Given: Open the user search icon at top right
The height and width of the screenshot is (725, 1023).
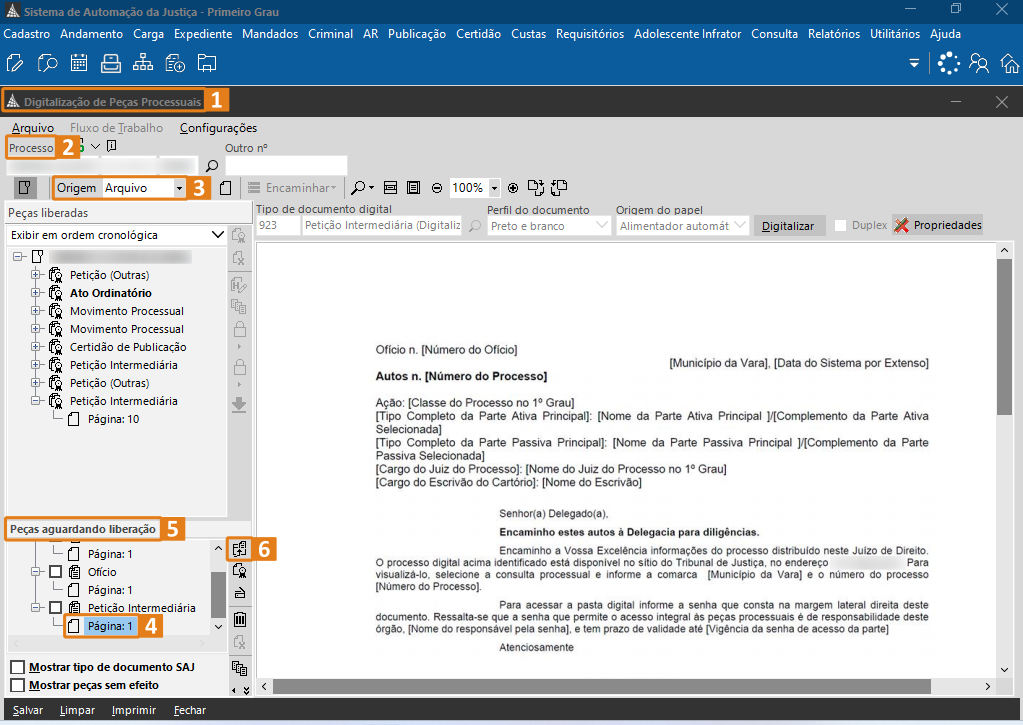Looking at the screenshot, I should pos(979,63).
